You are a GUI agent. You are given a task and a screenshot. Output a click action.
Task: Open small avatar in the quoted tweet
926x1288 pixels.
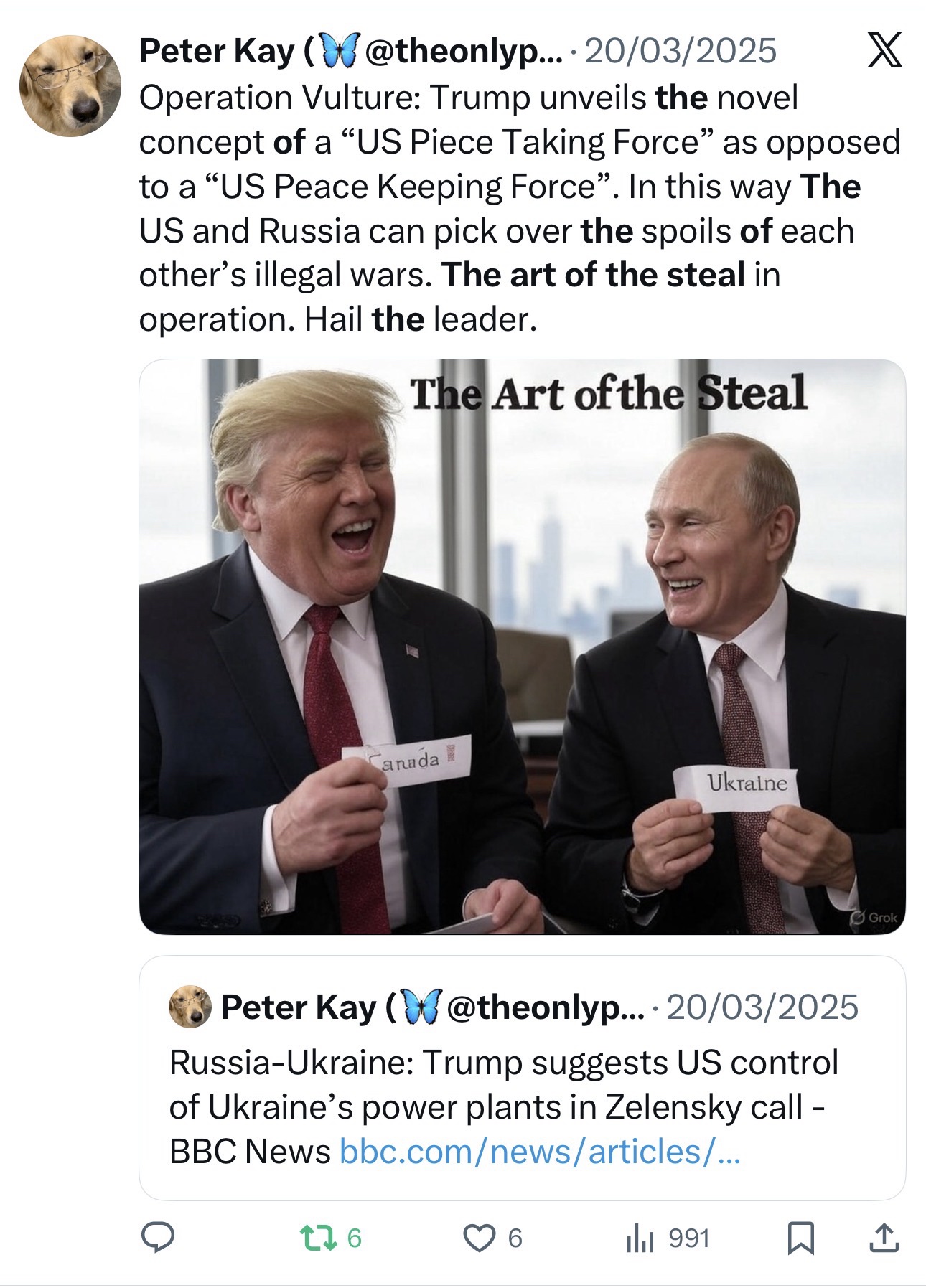coord(190,1007)
